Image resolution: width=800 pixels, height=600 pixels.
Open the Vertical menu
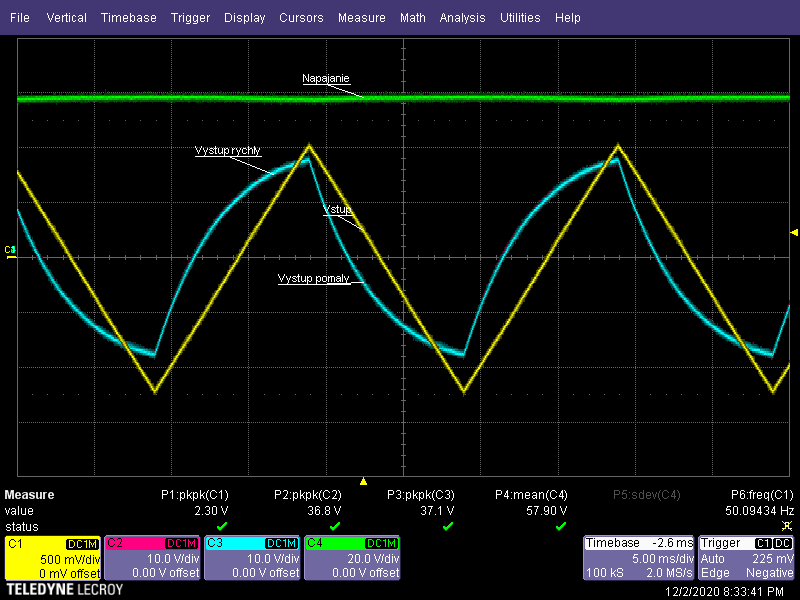pos(66,18)
